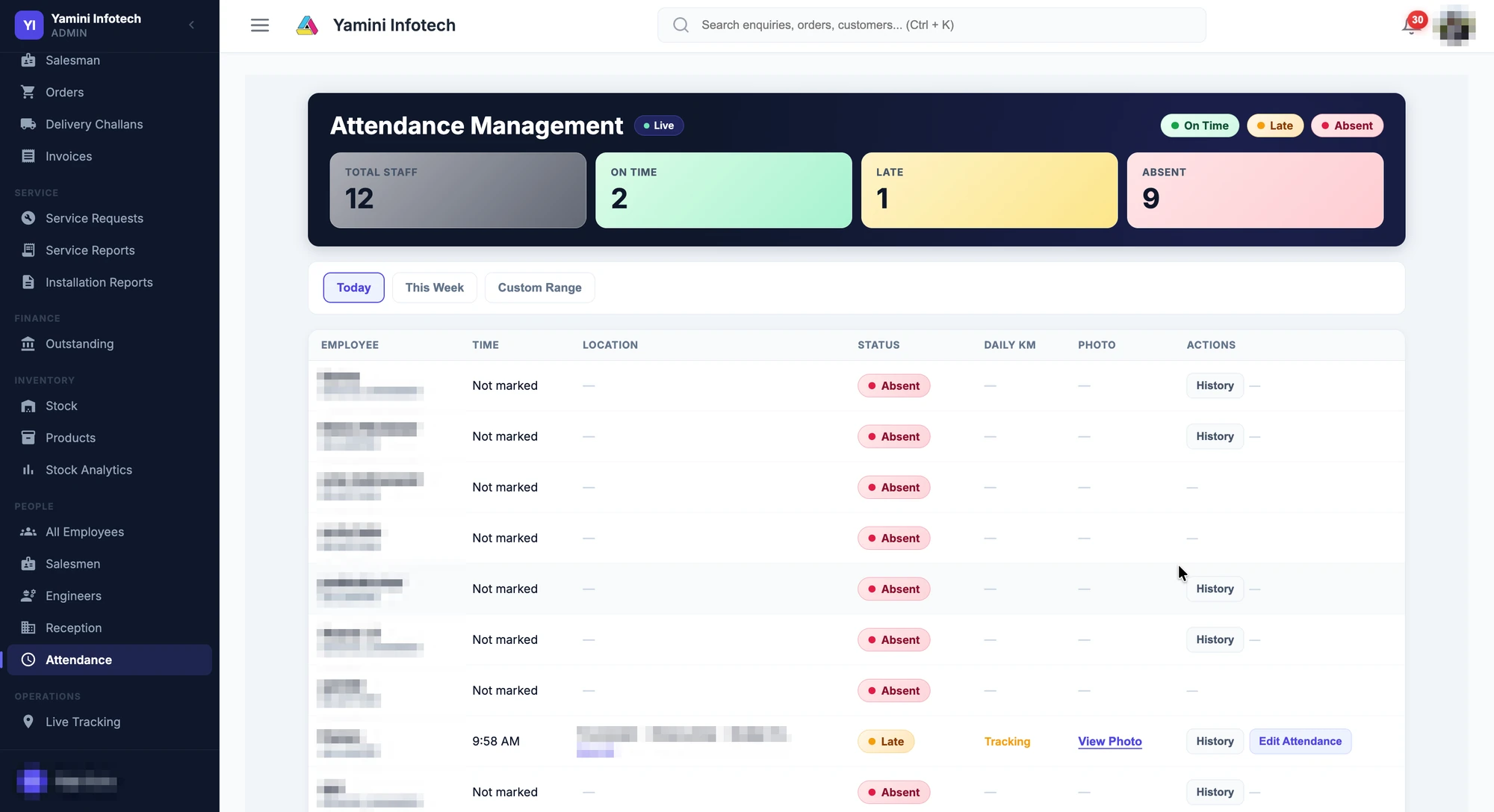Click History in the 9:58 AM row
Image resolution: width=1494 pixels, height=812 pixels.
click(1215, 741)
